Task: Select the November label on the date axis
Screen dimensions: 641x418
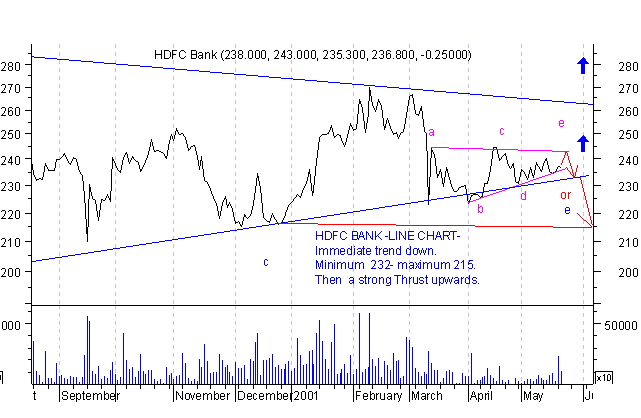Action: pos(203,396)
